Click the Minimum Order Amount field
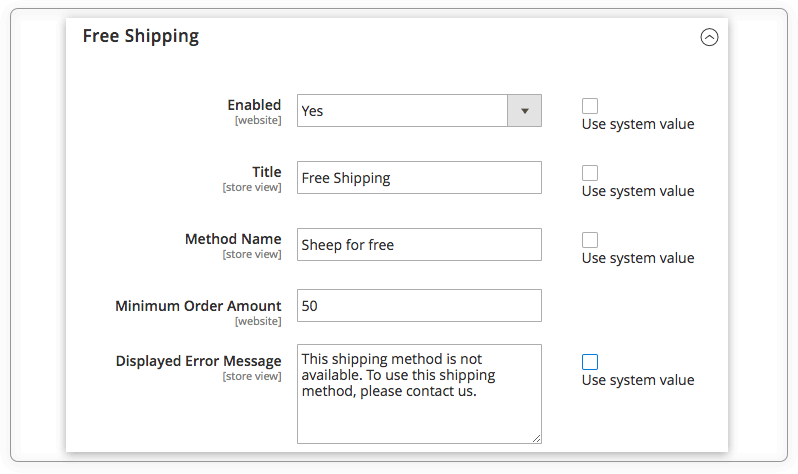798x474 pixels. tap(419, 305)
